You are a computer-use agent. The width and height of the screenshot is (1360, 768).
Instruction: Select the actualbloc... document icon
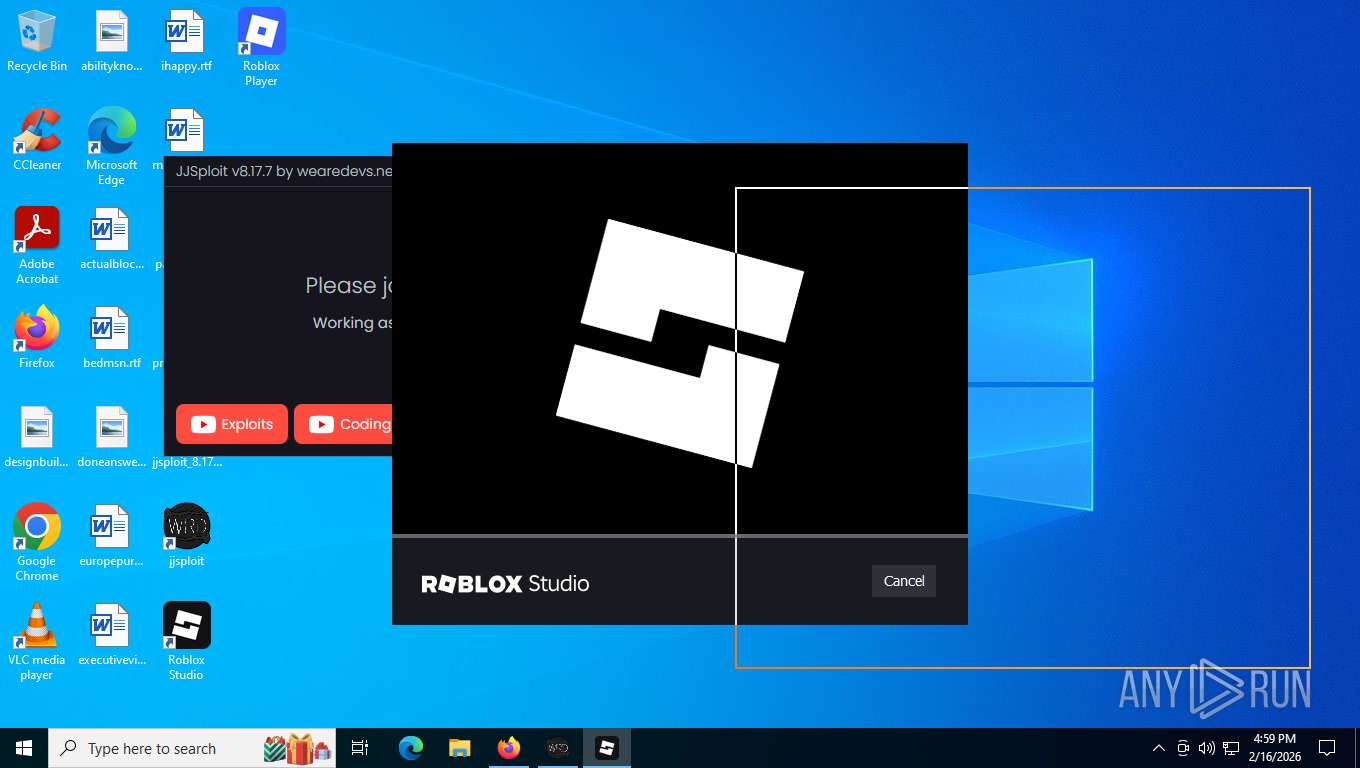(111, 239)
